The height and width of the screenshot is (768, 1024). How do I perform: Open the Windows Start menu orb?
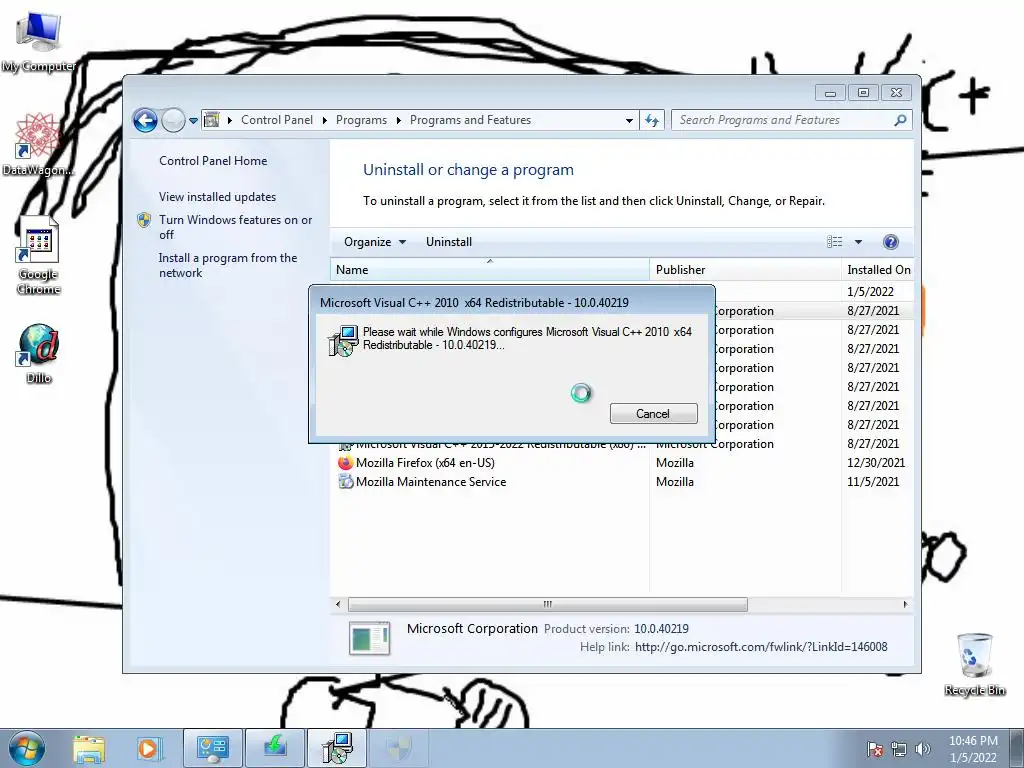point(27,748)
